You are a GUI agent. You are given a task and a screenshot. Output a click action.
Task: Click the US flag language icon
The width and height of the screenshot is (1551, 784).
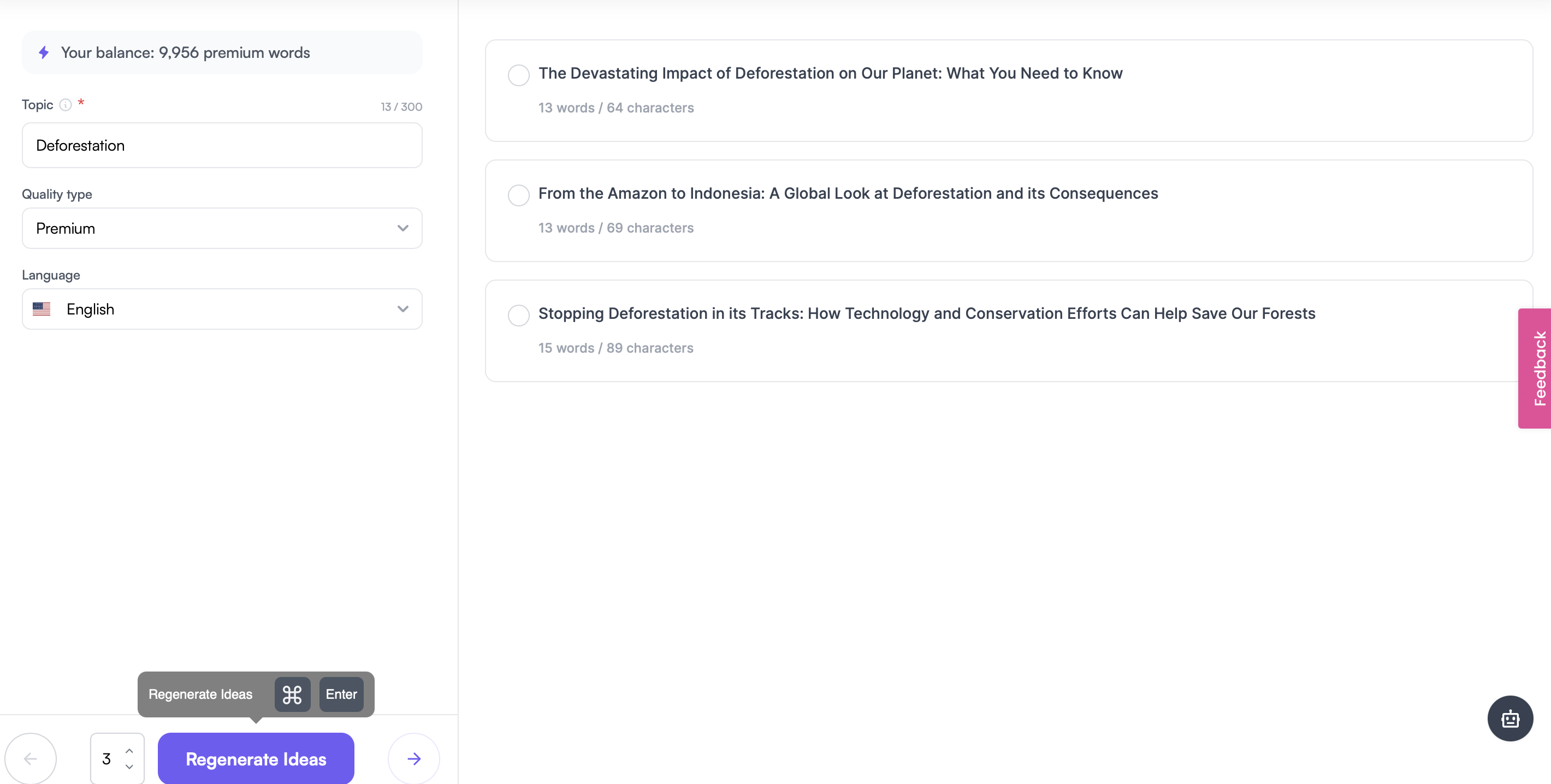(42, 308)
